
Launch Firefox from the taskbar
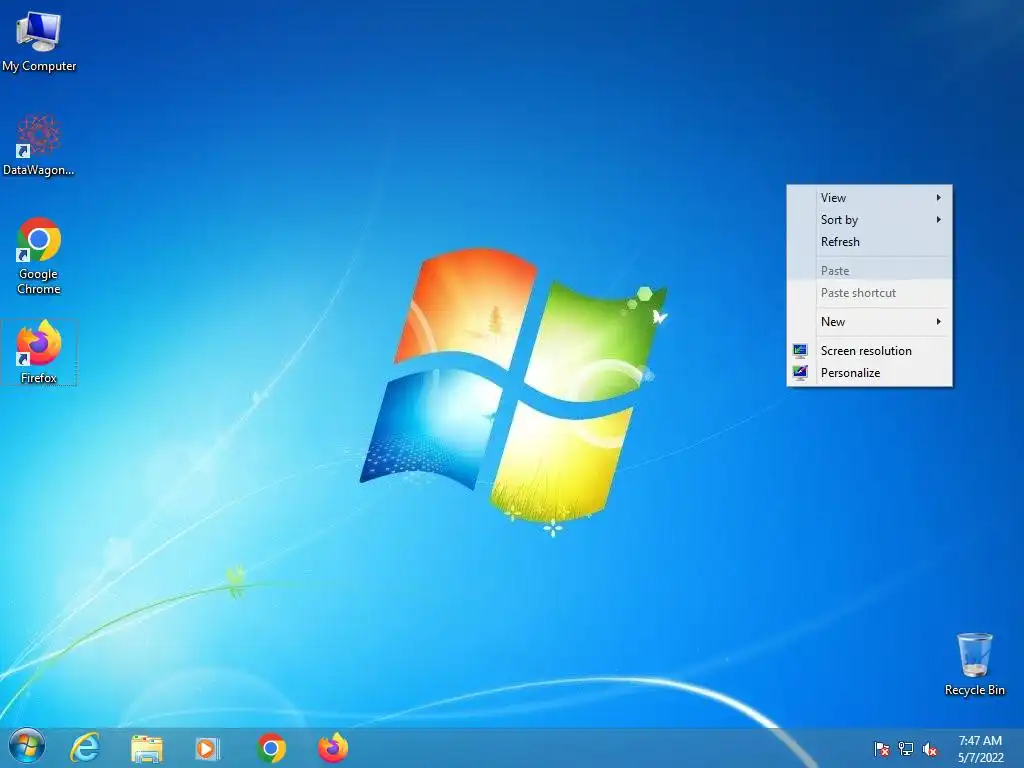[x=333, y=748]
